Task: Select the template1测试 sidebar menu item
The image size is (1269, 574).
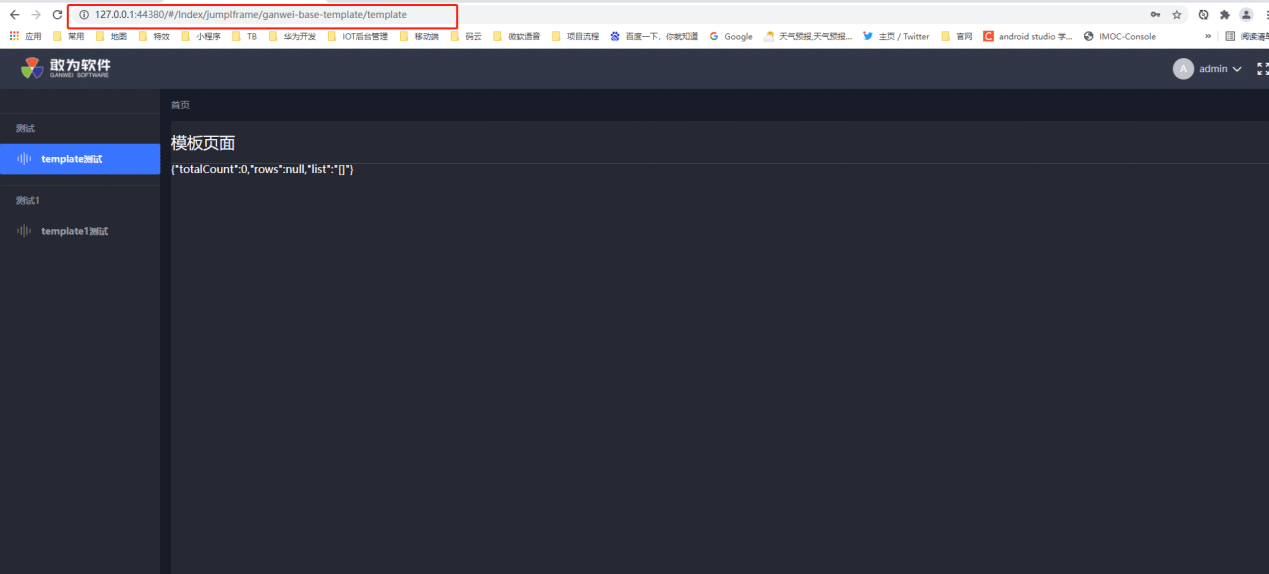Action: pyautogui.click(x=80, y=231)
